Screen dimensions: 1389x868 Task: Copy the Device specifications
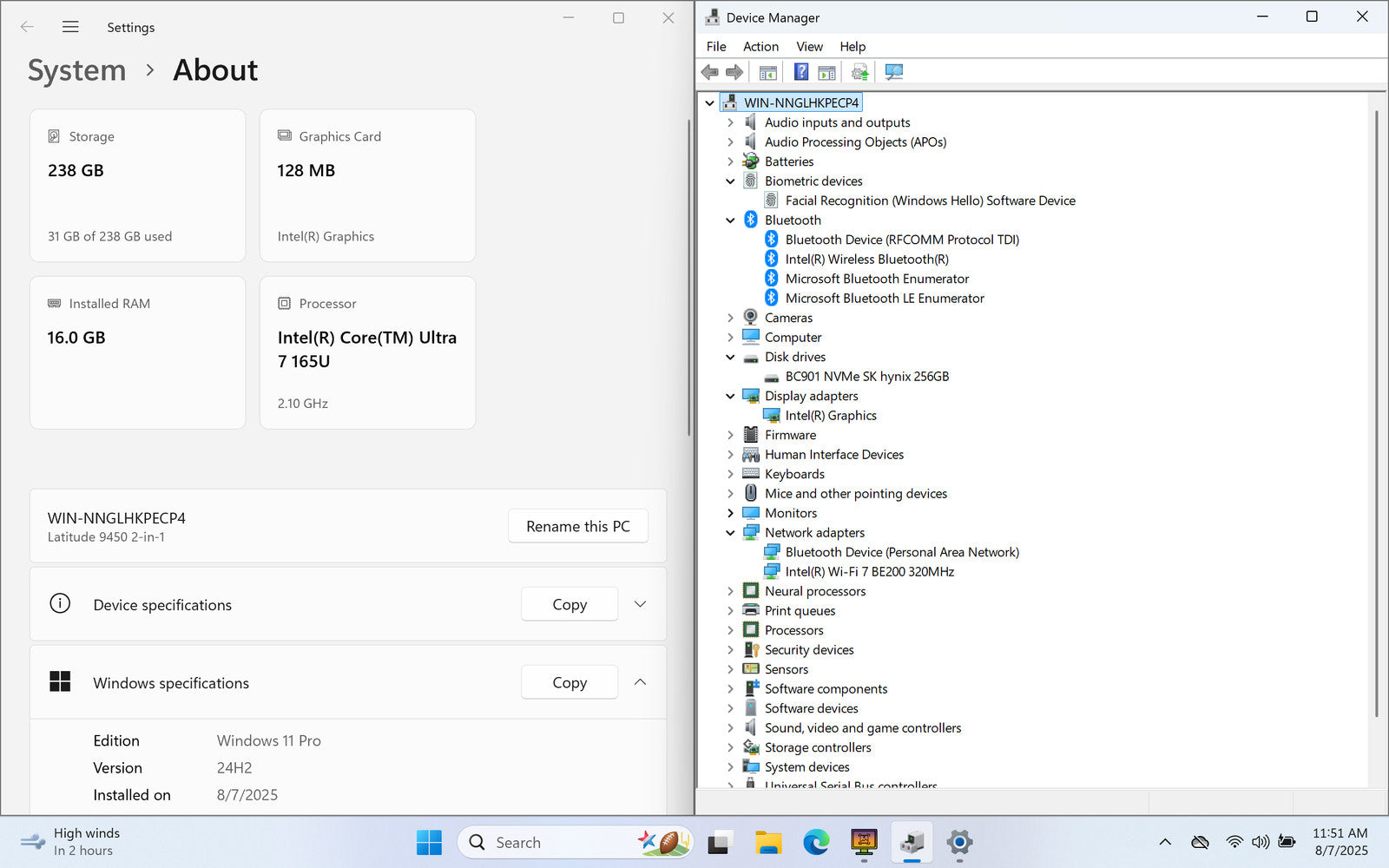click(x=569, y=604)
